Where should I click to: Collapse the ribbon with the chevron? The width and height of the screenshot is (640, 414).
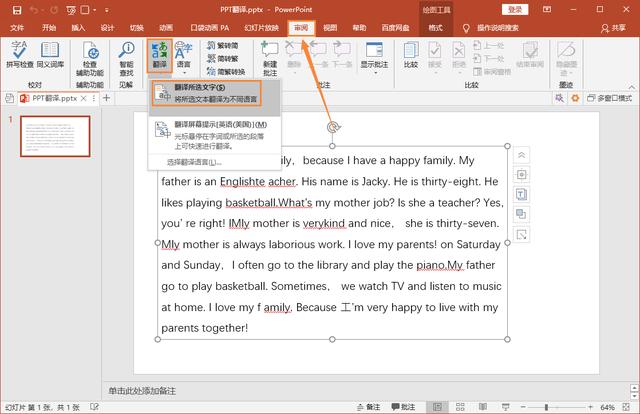pos(631,87)
